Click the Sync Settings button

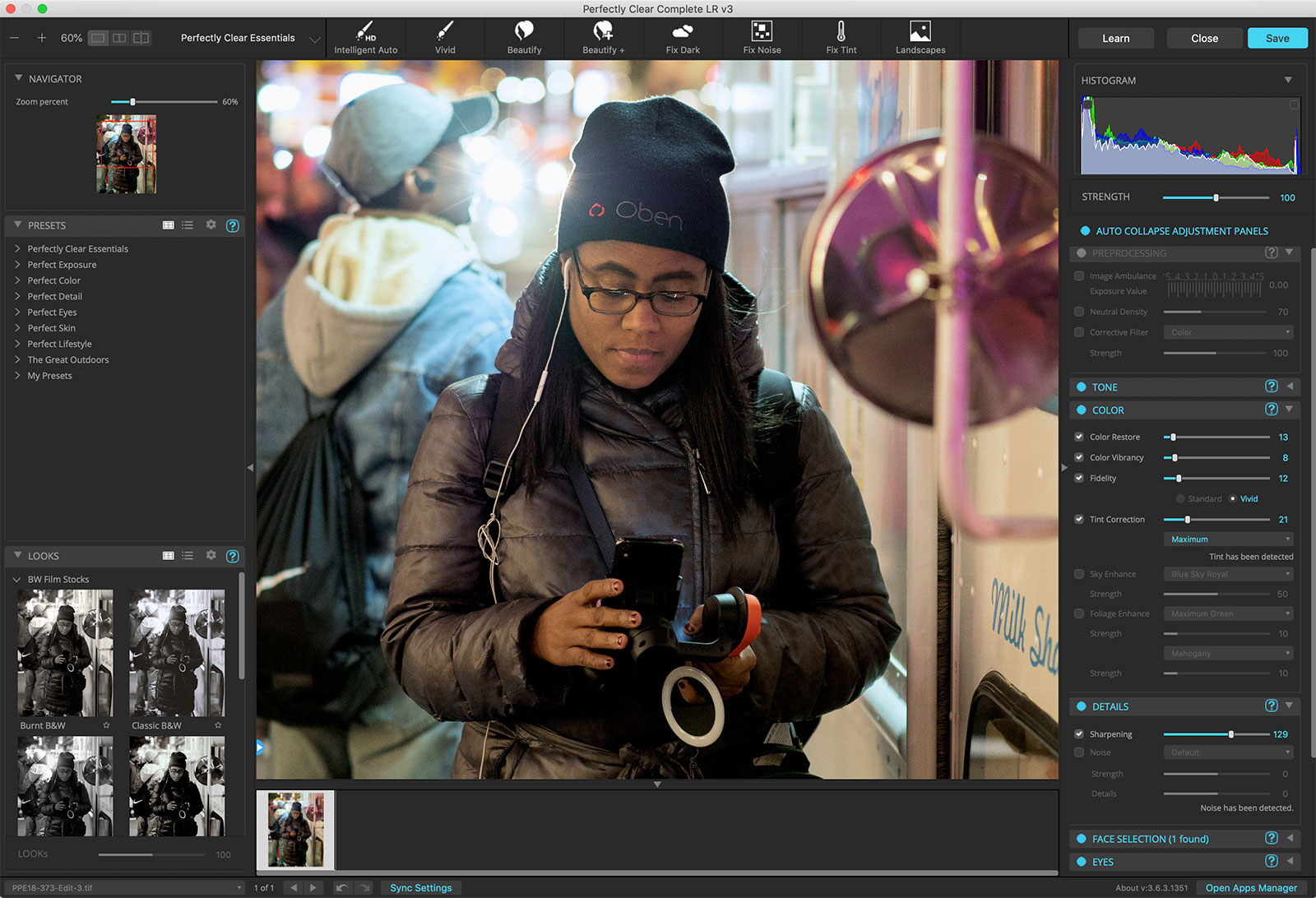coord(420,888)
